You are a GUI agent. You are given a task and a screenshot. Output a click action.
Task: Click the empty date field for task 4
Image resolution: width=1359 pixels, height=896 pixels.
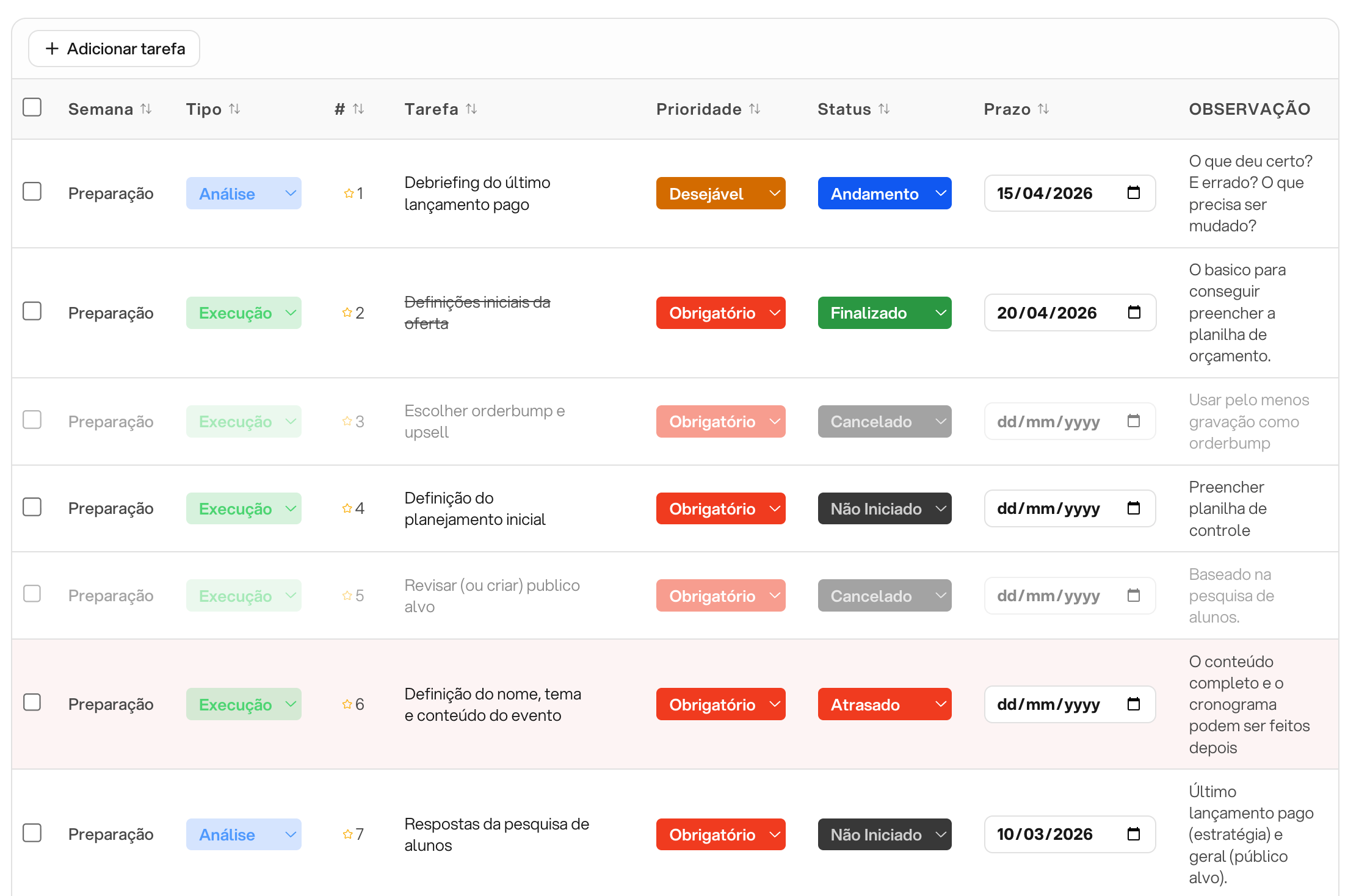point(1048,508)
